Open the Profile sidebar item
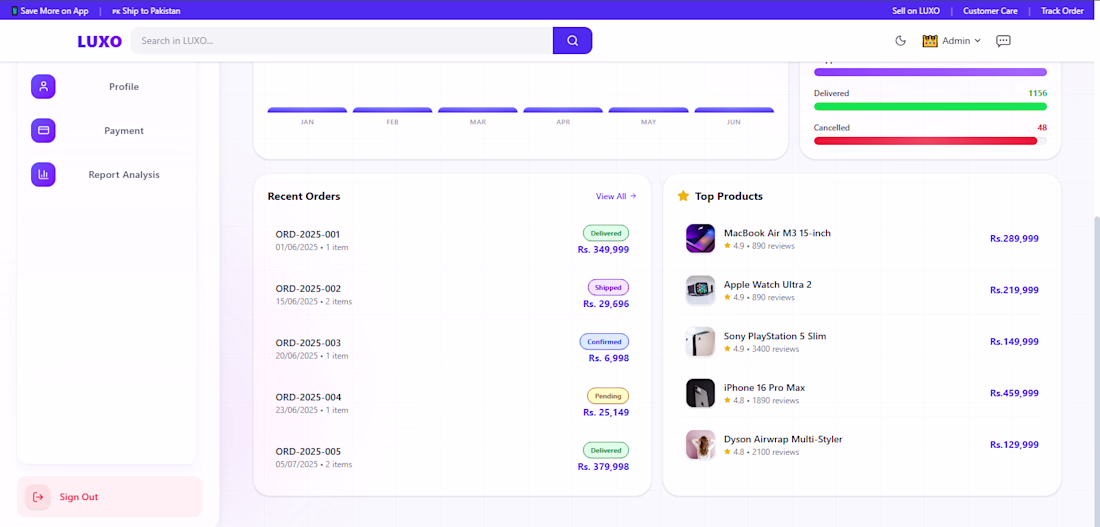 (x=107, y=87)
